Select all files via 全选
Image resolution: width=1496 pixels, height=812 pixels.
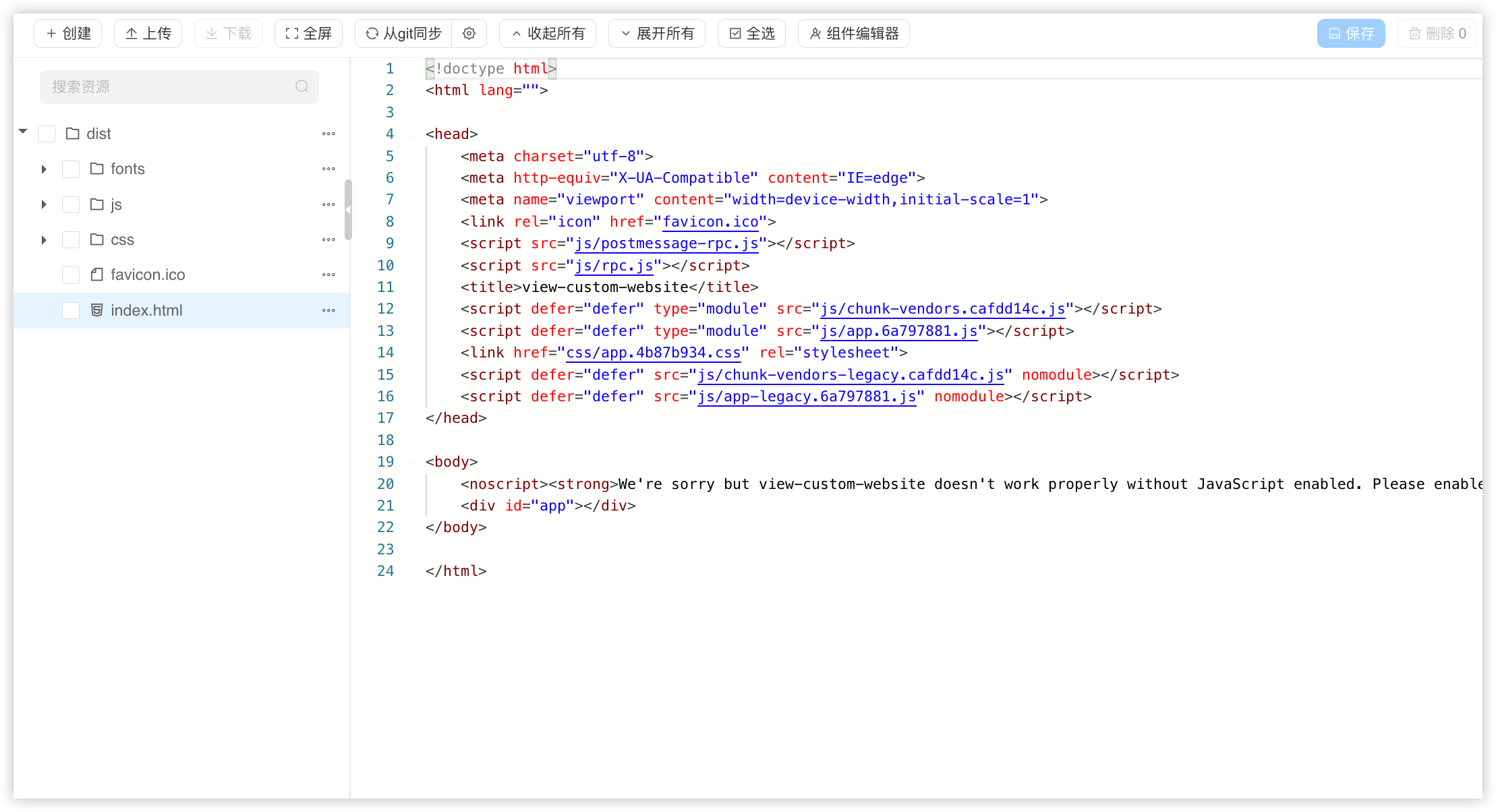pyautogui.click(x=752, y=34)
